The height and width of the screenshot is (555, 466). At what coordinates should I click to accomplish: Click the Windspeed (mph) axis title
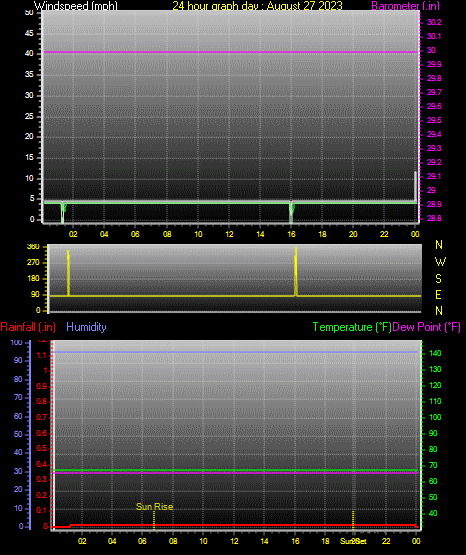pyautogui.click(x=76, y=5)
